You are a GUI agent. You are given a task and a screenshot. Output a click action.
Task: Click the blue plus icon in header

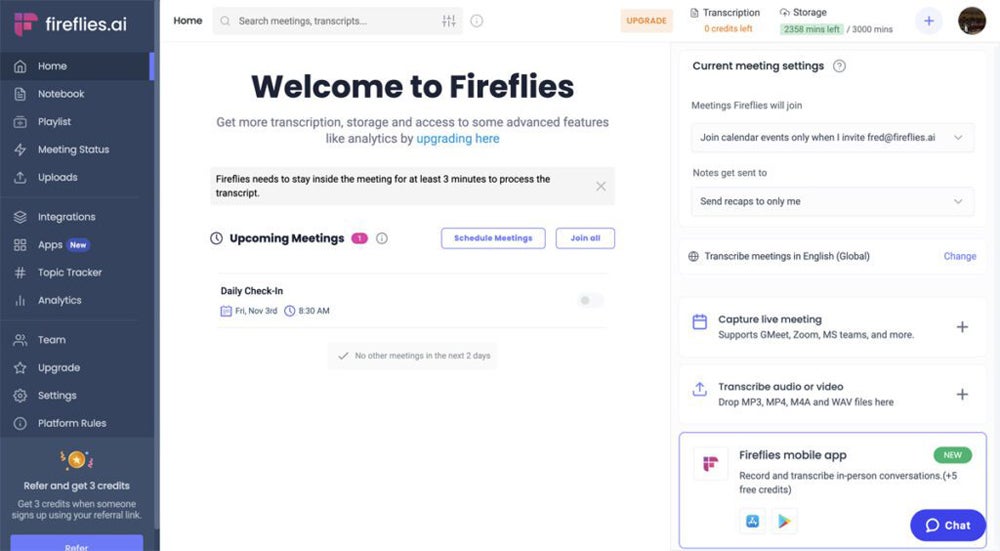point(929,21)
